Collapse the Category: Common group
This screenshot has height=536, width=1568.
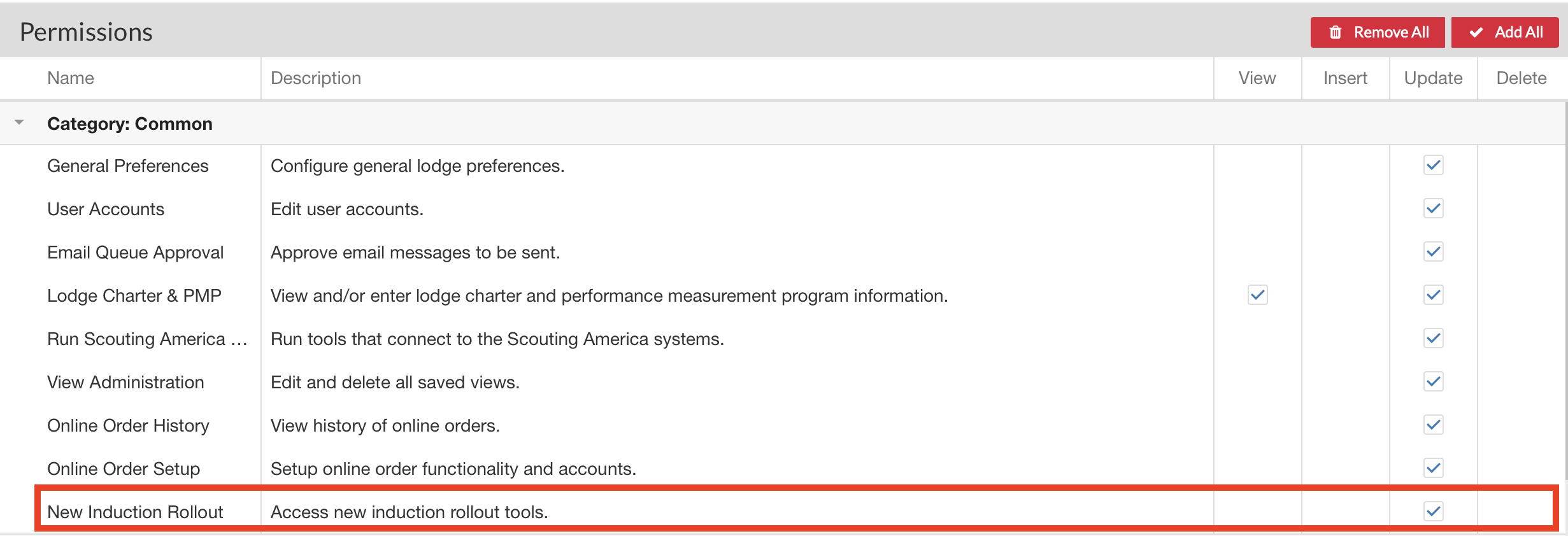click(x=19, y=122)
